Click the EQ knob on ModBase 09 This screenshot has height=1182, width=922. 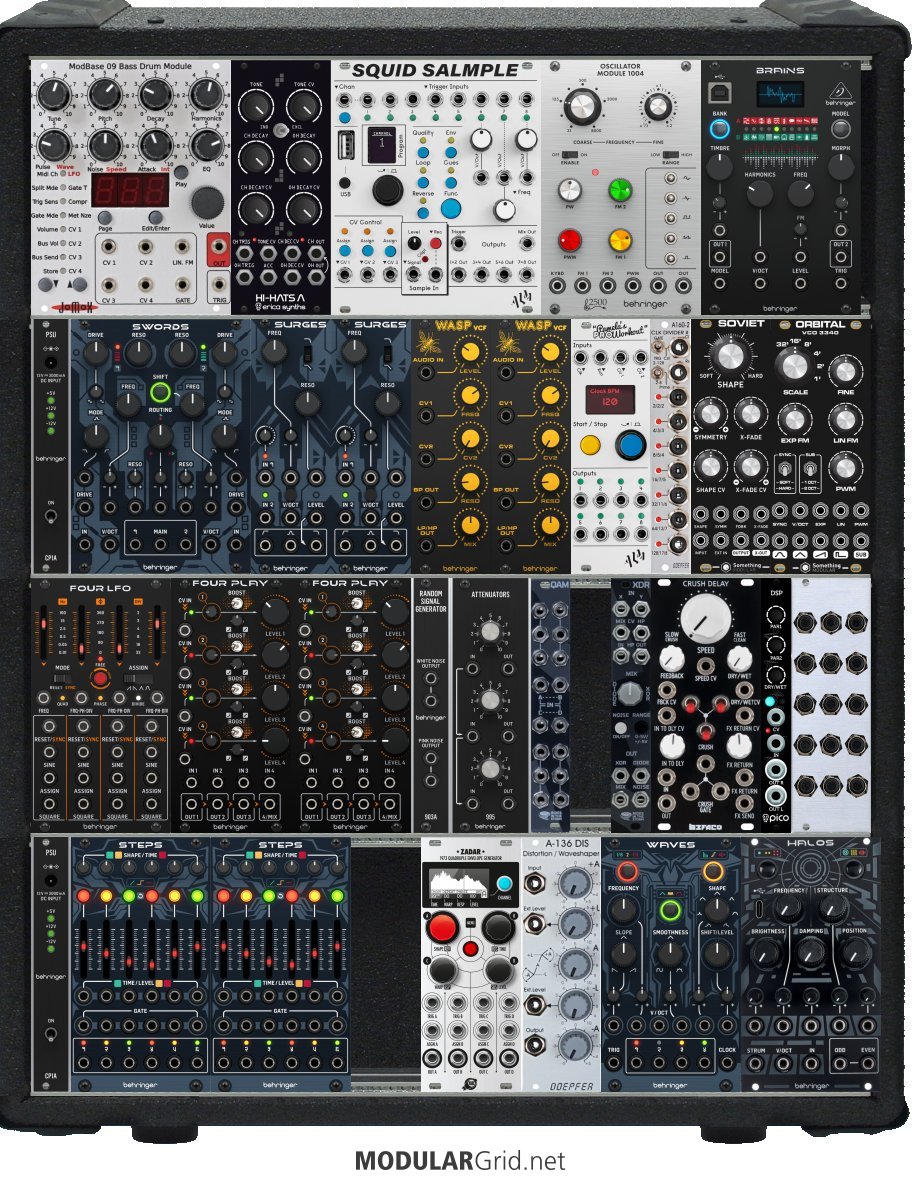tap(206, 145)
